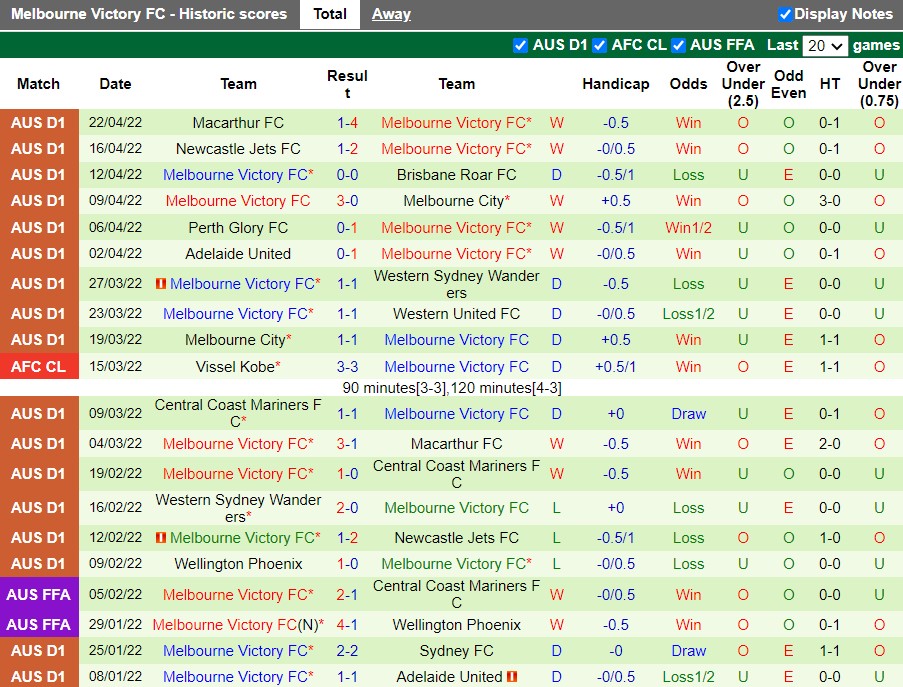Click AUS FFA badge on 05/02/22 row
The height and width of the screenshot is (687, 903).
(39, 595)
